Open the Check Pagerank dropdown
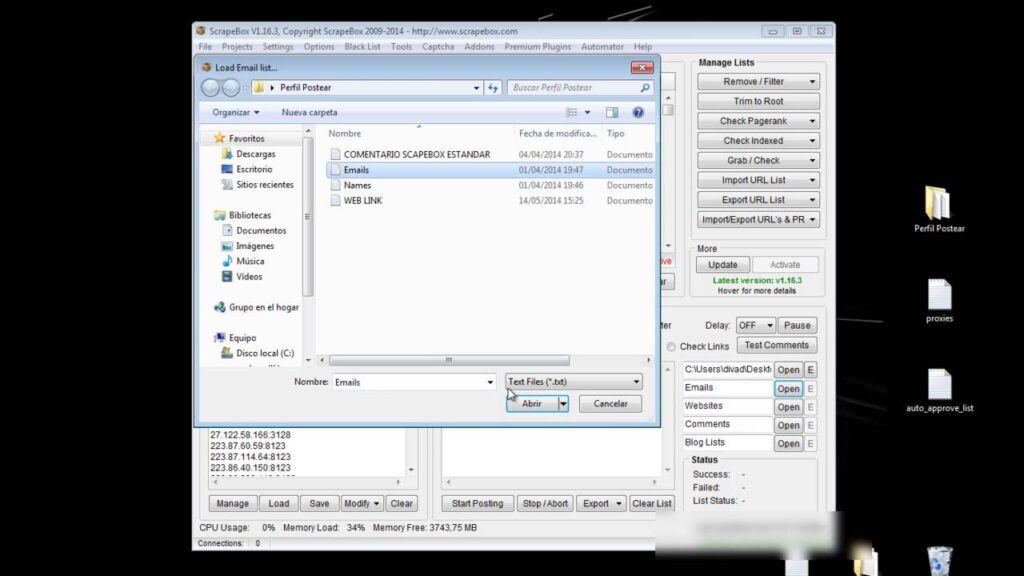 click(758, 121)
